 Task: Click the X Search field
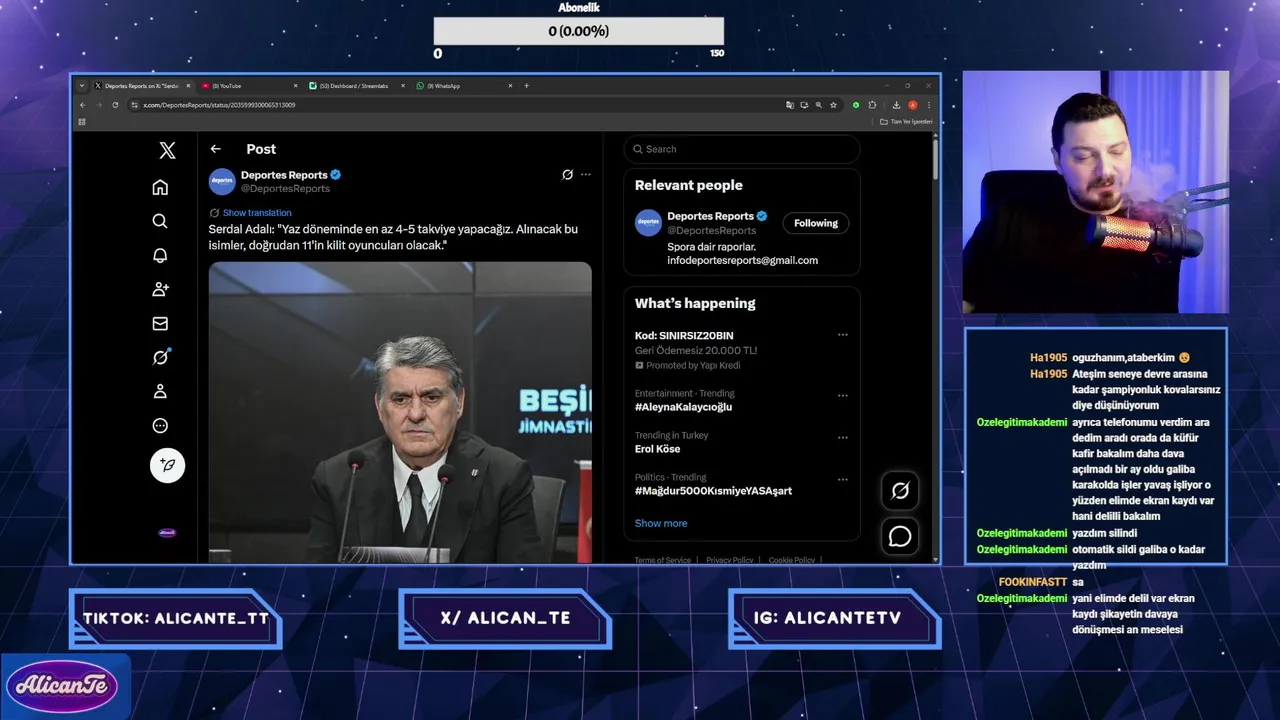742,149
